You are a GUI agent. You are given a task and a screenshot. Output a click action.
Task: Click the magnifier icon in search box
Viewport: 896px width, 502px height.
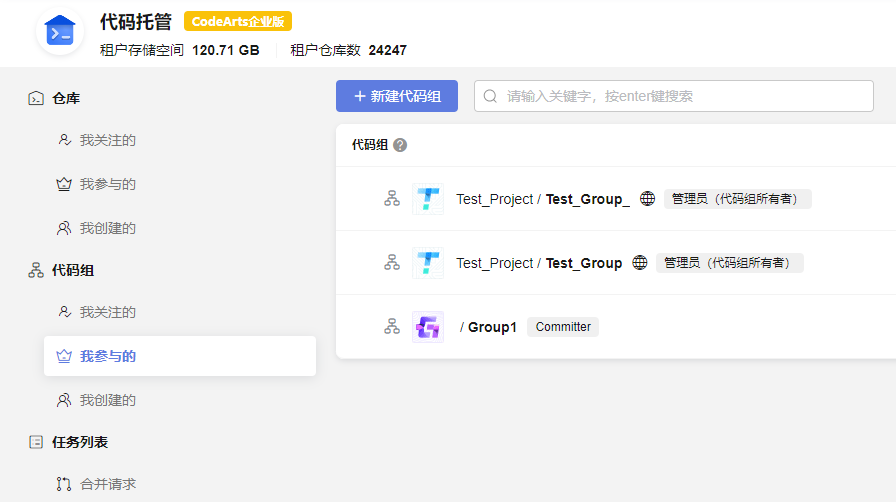[490, 96]
